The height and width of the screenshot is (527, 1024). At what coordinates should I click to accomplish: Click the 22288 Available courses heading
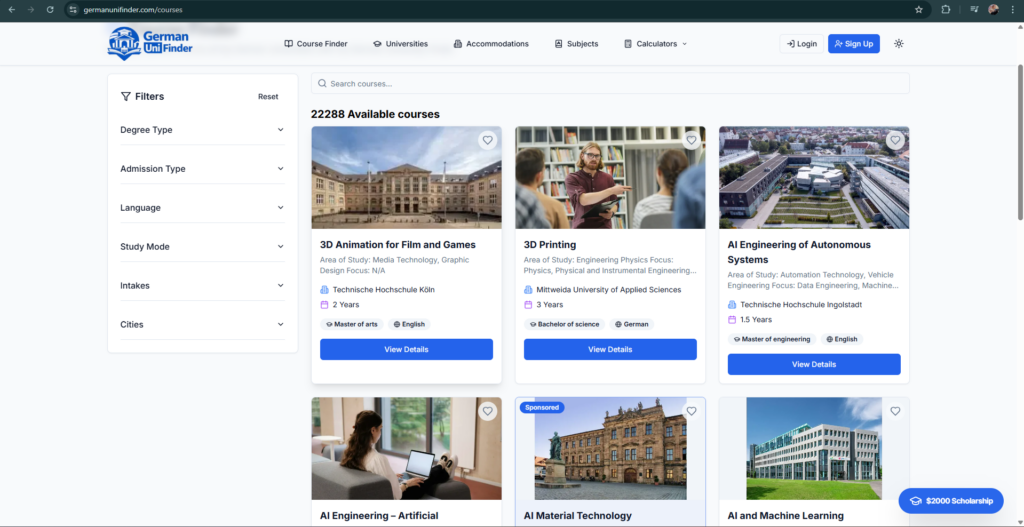point(375,114)
